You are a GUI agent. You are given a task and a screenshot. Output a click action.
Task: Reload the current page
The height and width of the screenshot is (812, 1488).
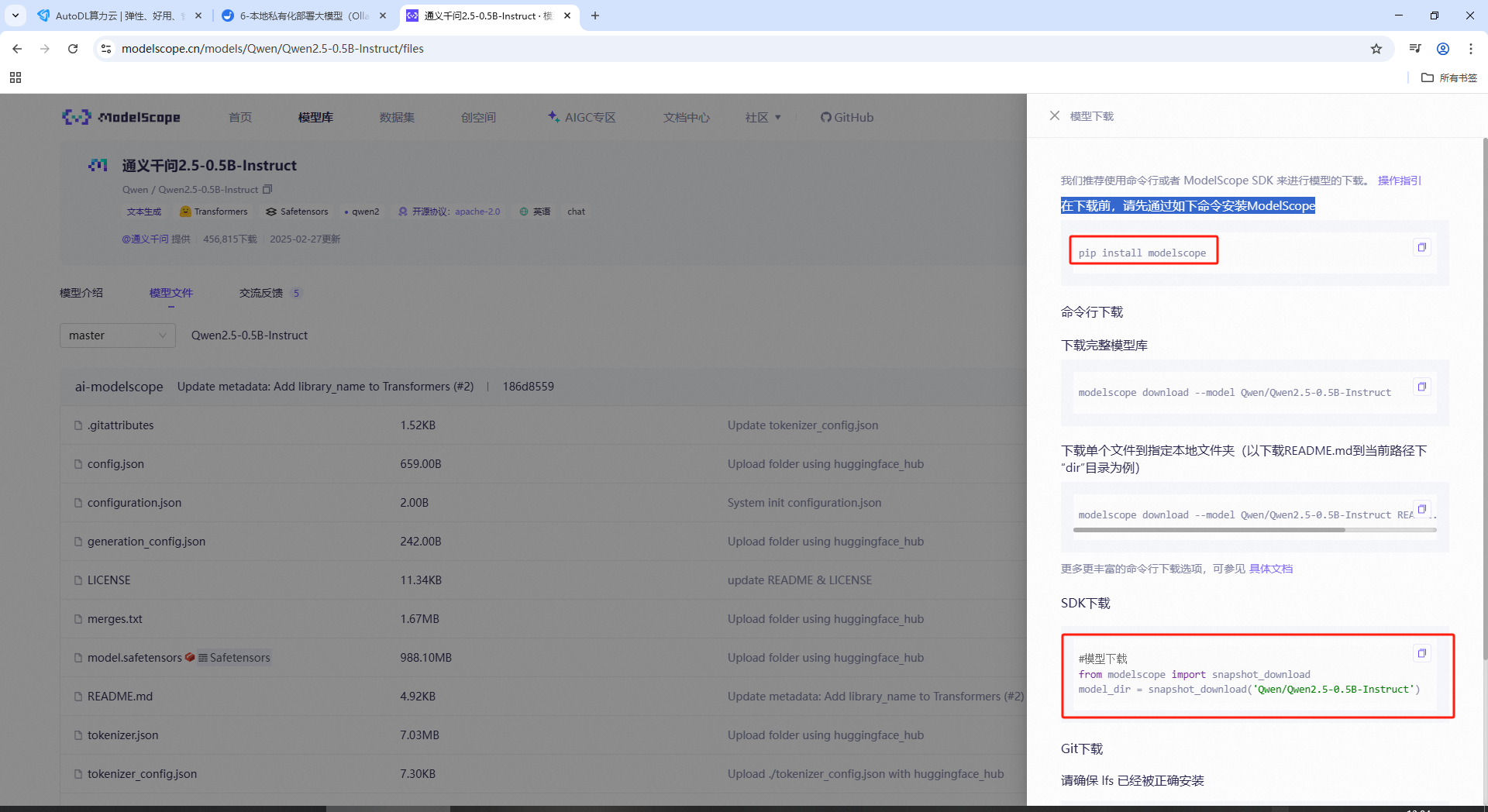pyautogui.click(x=72, y=48)
